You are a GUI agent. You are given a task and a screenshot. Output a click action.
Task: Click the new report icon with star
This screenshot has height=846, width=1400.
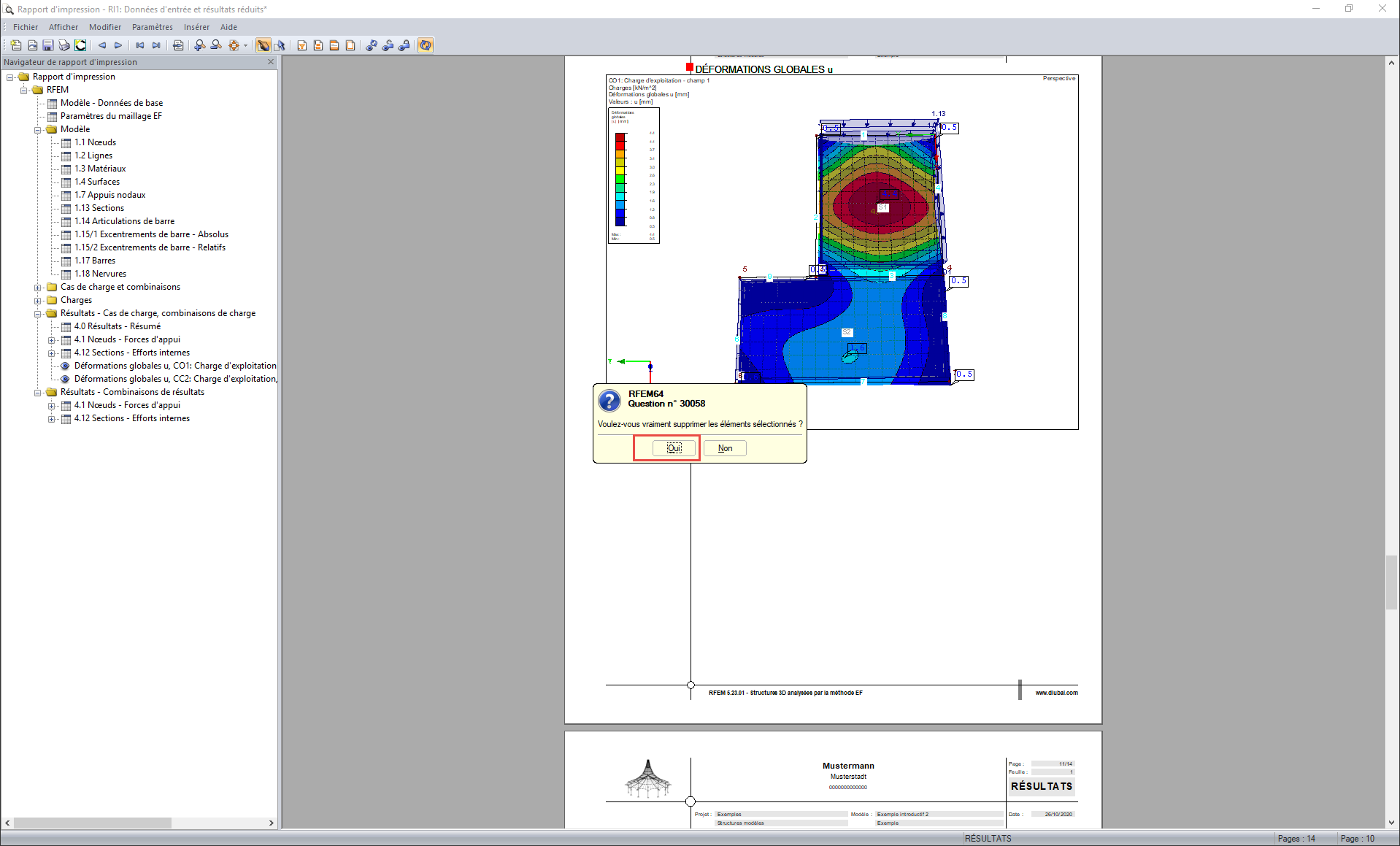[x=16, y=45]
